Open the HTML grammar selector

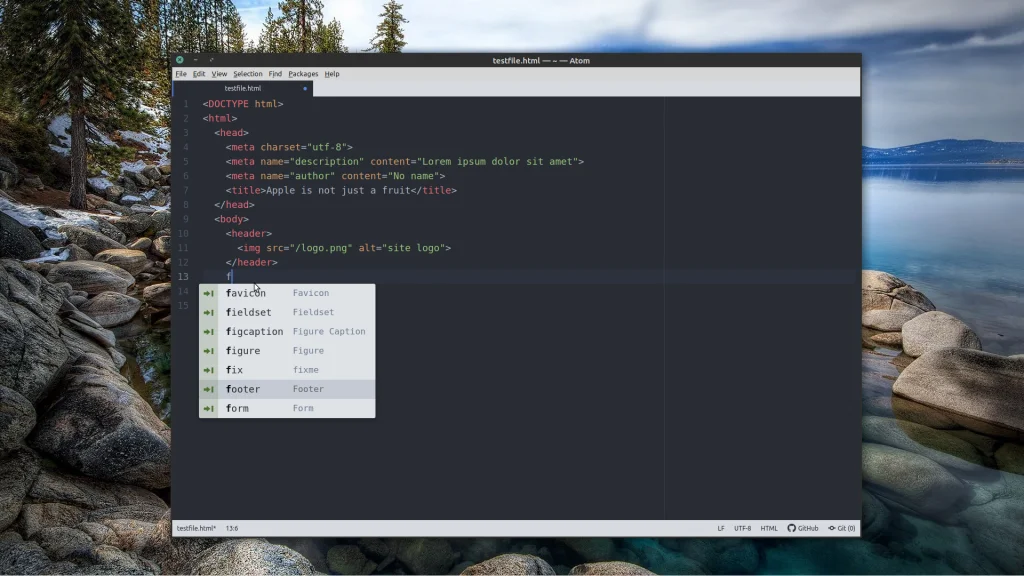click(769, 528)
